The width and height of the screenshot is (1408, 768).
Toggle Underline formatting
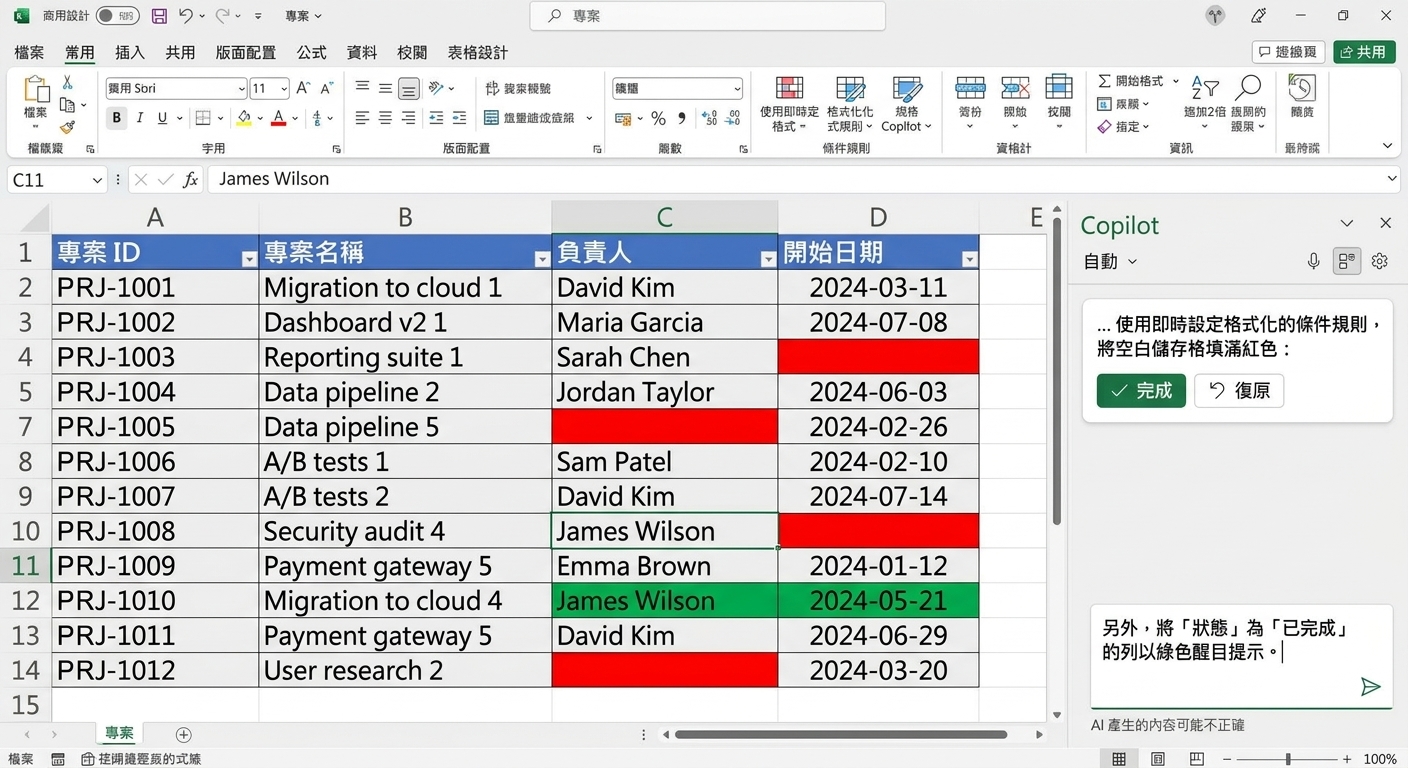pos(161,118)
